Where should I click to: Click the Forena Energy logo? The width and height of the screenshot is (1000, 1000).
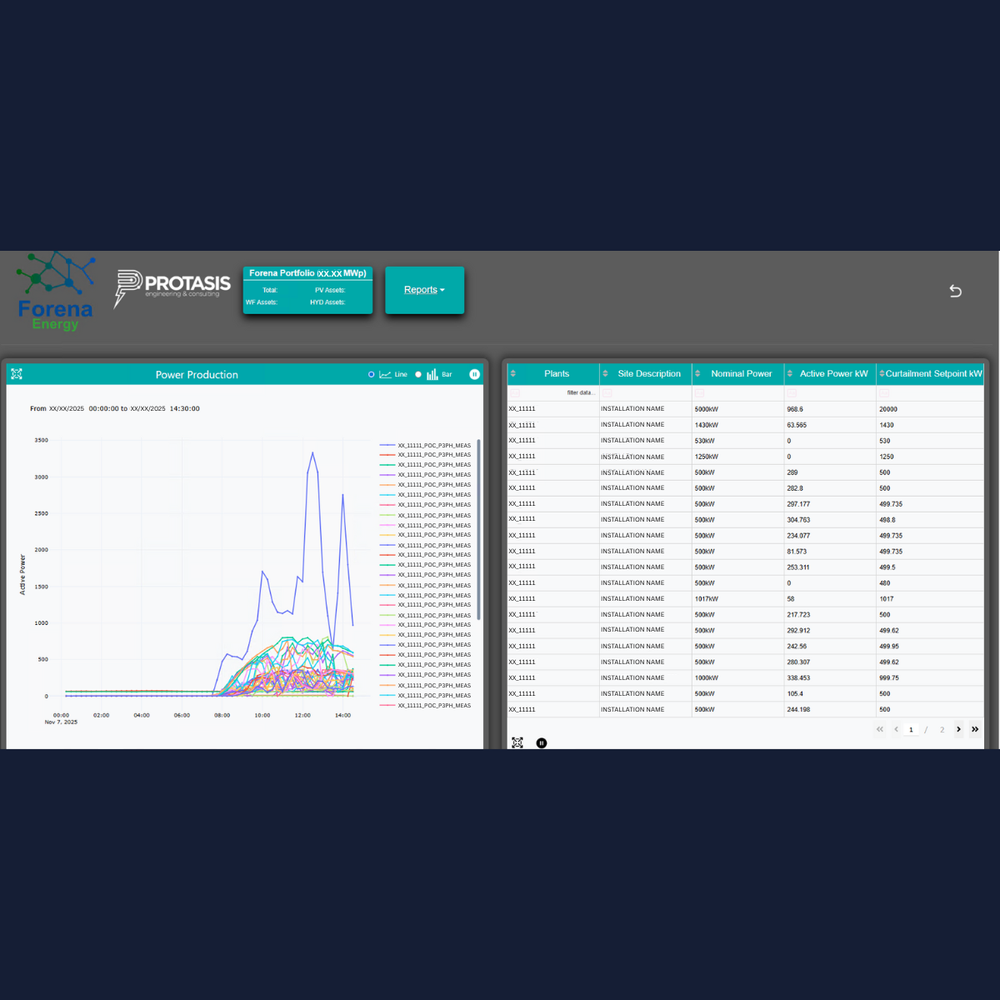(x=55, y=292)
